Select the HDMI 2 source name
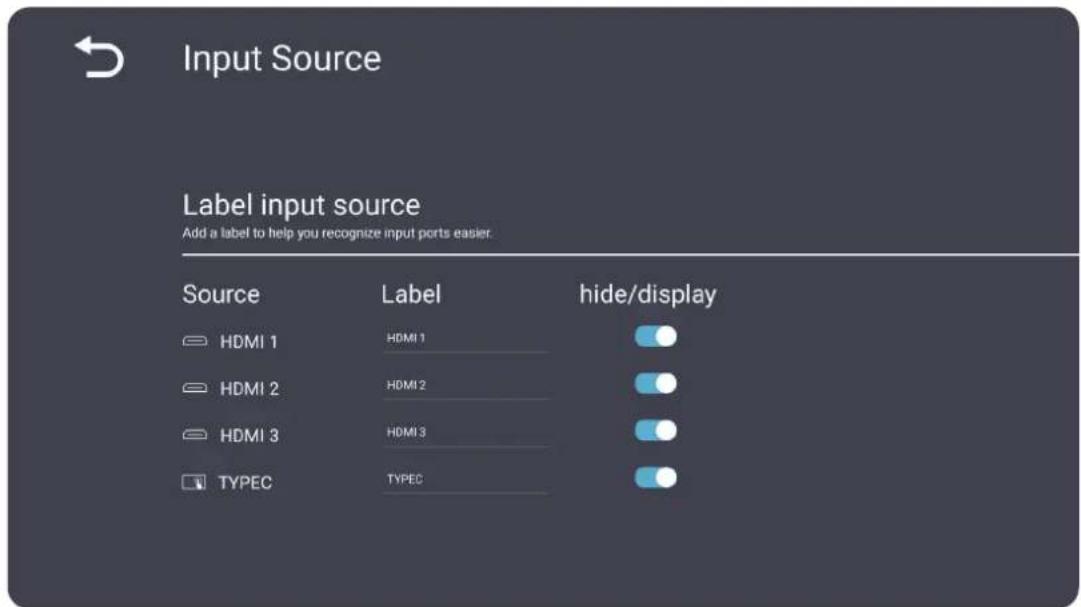The image size is (1081, 607). (250, 389)
